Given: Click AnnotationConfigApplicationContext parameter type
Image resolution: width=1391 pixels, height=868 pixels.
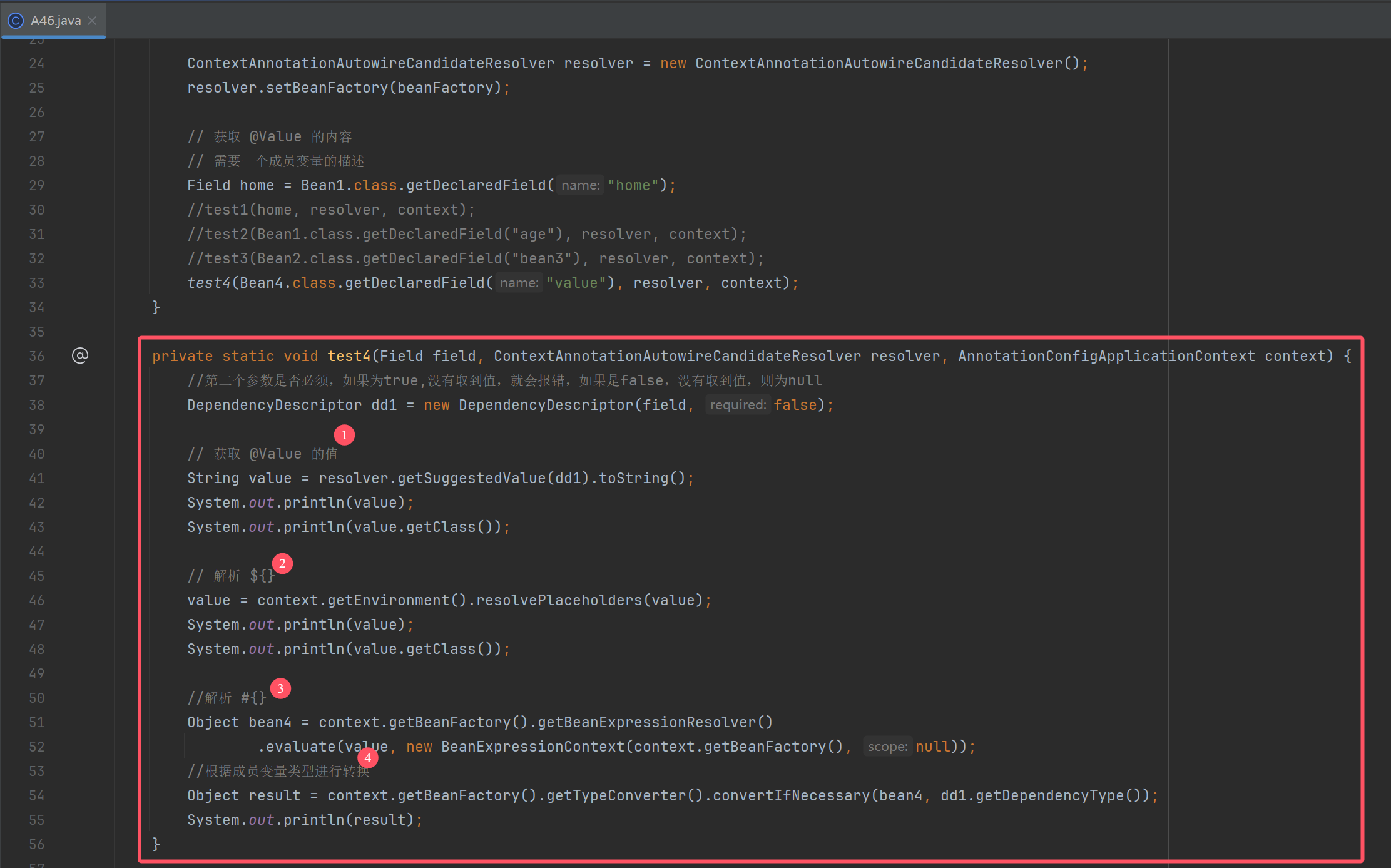Looking at the screenshot, I should 1106,356.
